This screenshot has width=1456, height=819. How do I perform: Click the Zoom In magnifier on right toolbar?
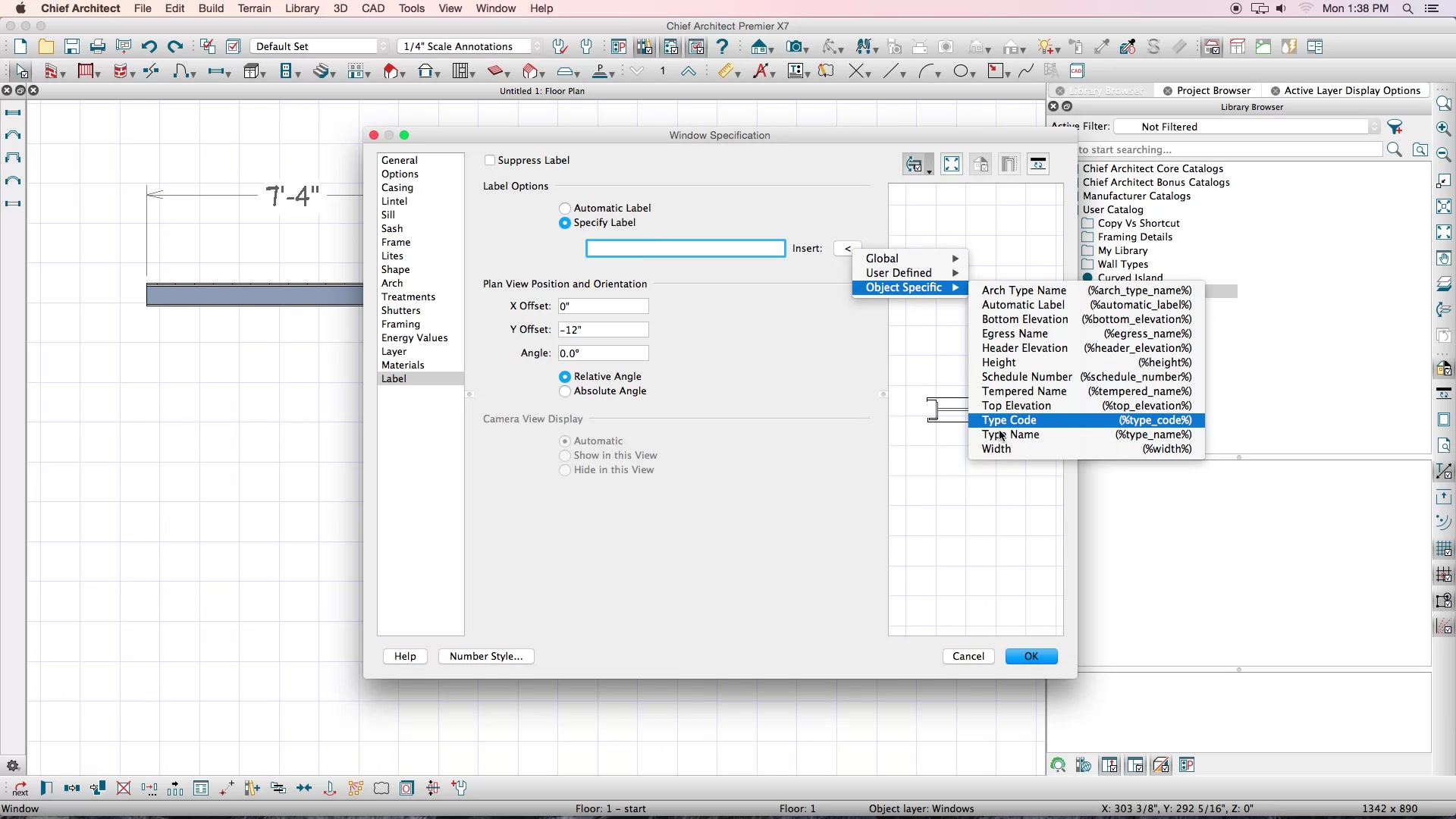click(1444, 129)
